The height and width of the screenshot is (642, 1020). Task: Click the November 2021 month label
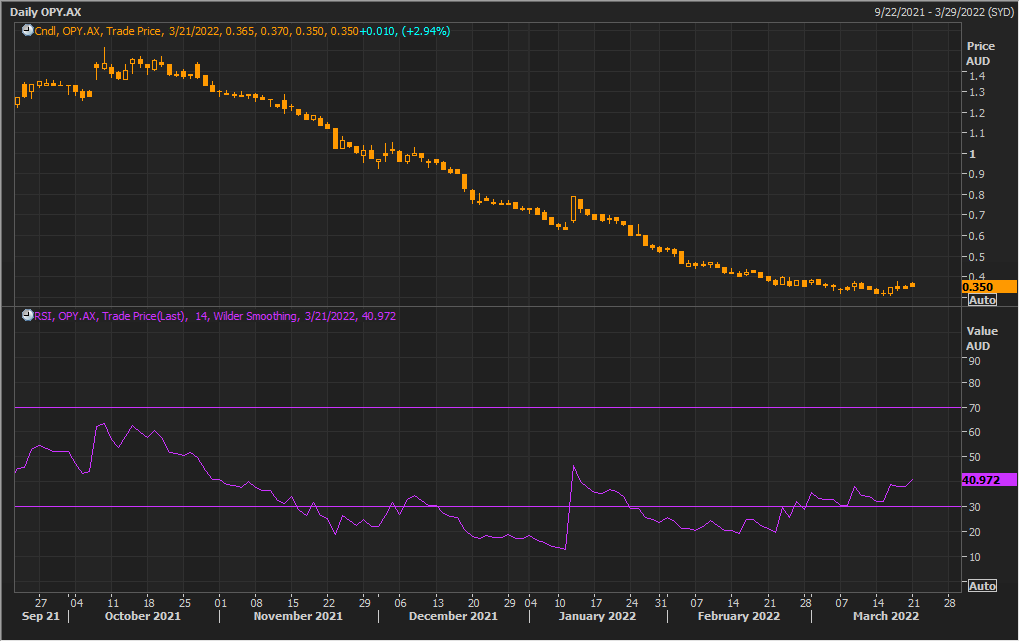(x=298, y=616)
